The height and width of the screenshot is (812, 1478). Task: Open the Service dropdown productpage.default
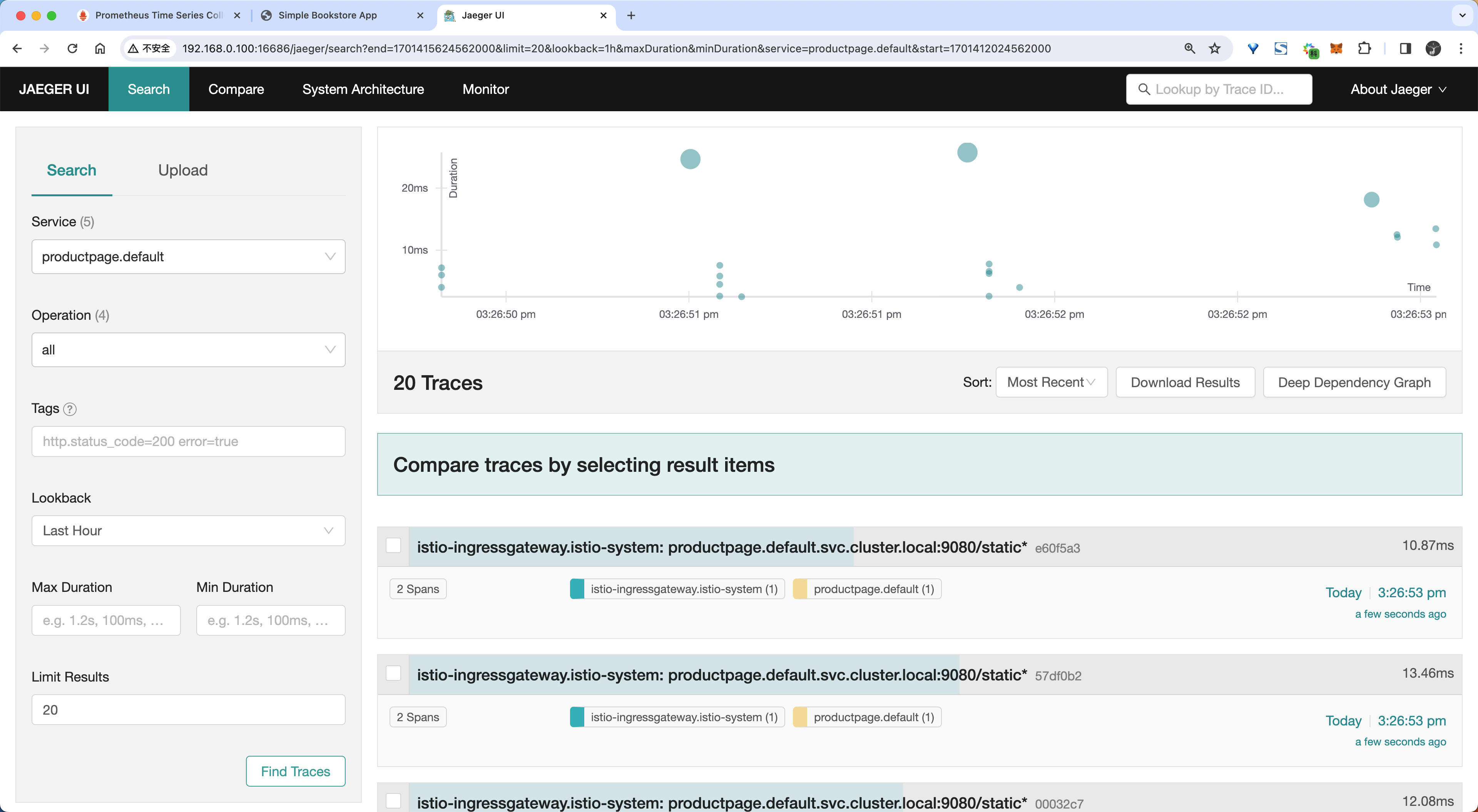pos(188,257)
